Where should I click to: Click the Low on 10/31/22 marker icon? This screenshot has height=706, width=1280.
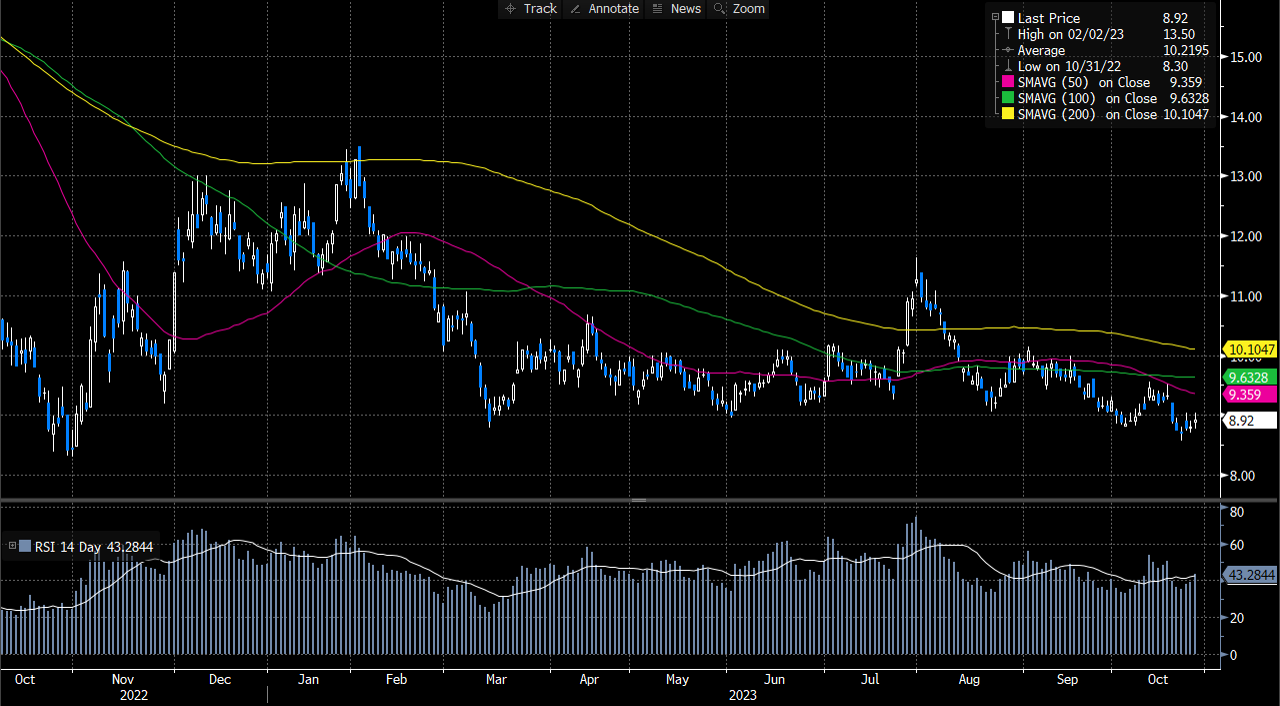pyautogui.click(x=1008, y=66)
